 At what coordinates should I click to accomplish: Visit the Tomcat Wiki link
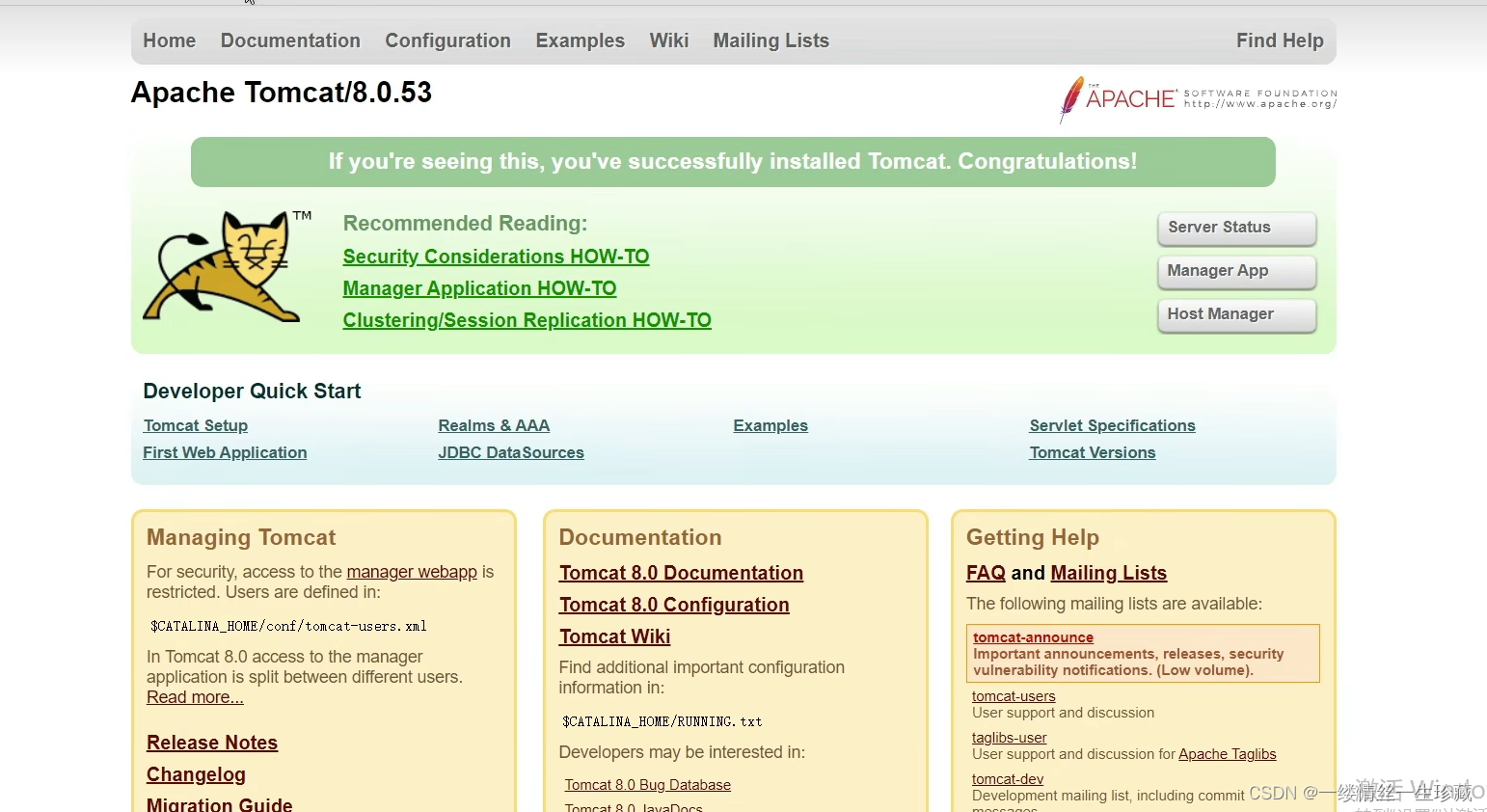click(614, 636)
